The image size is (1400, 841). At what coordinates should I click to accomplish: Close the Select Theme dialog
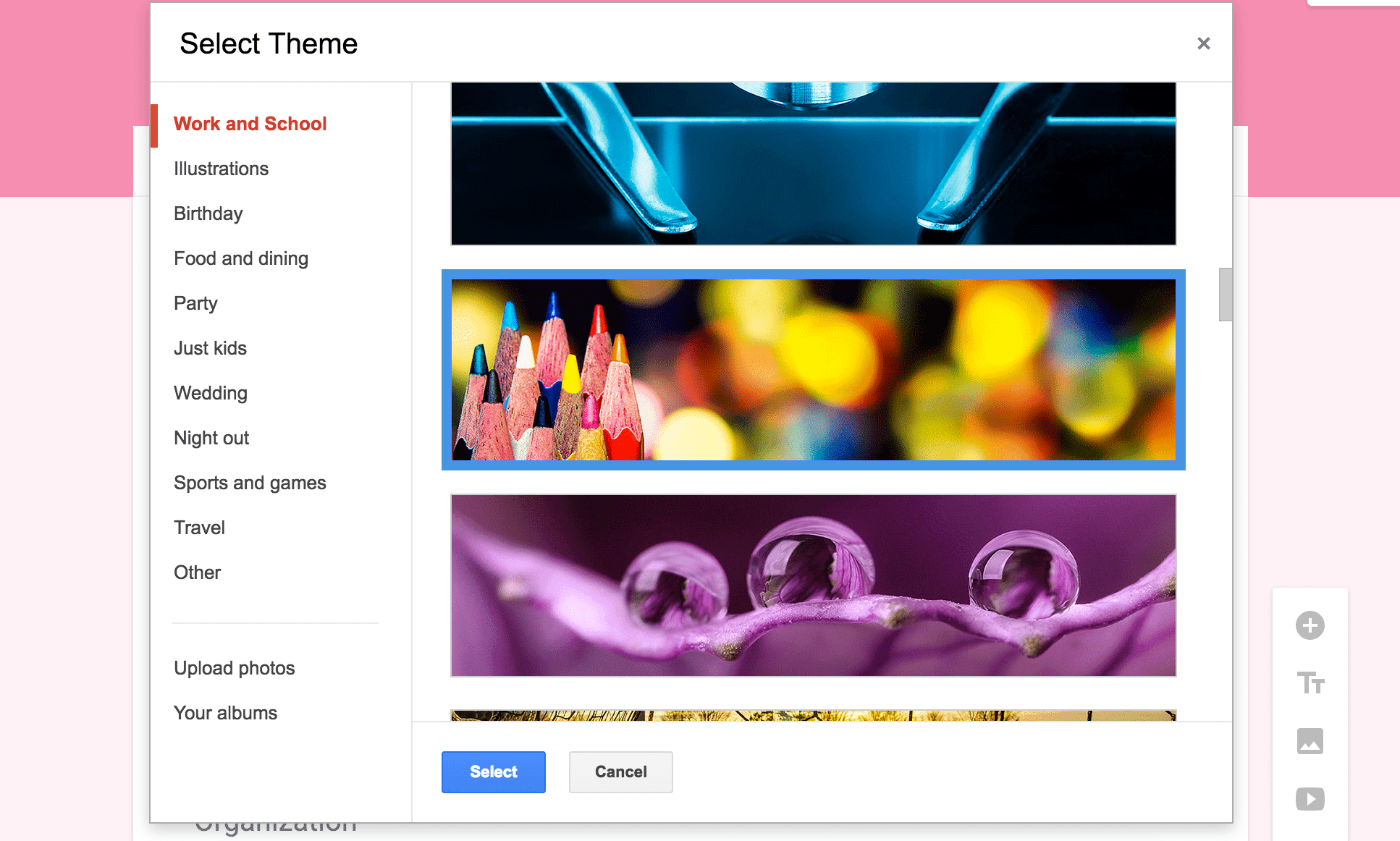1203,43
